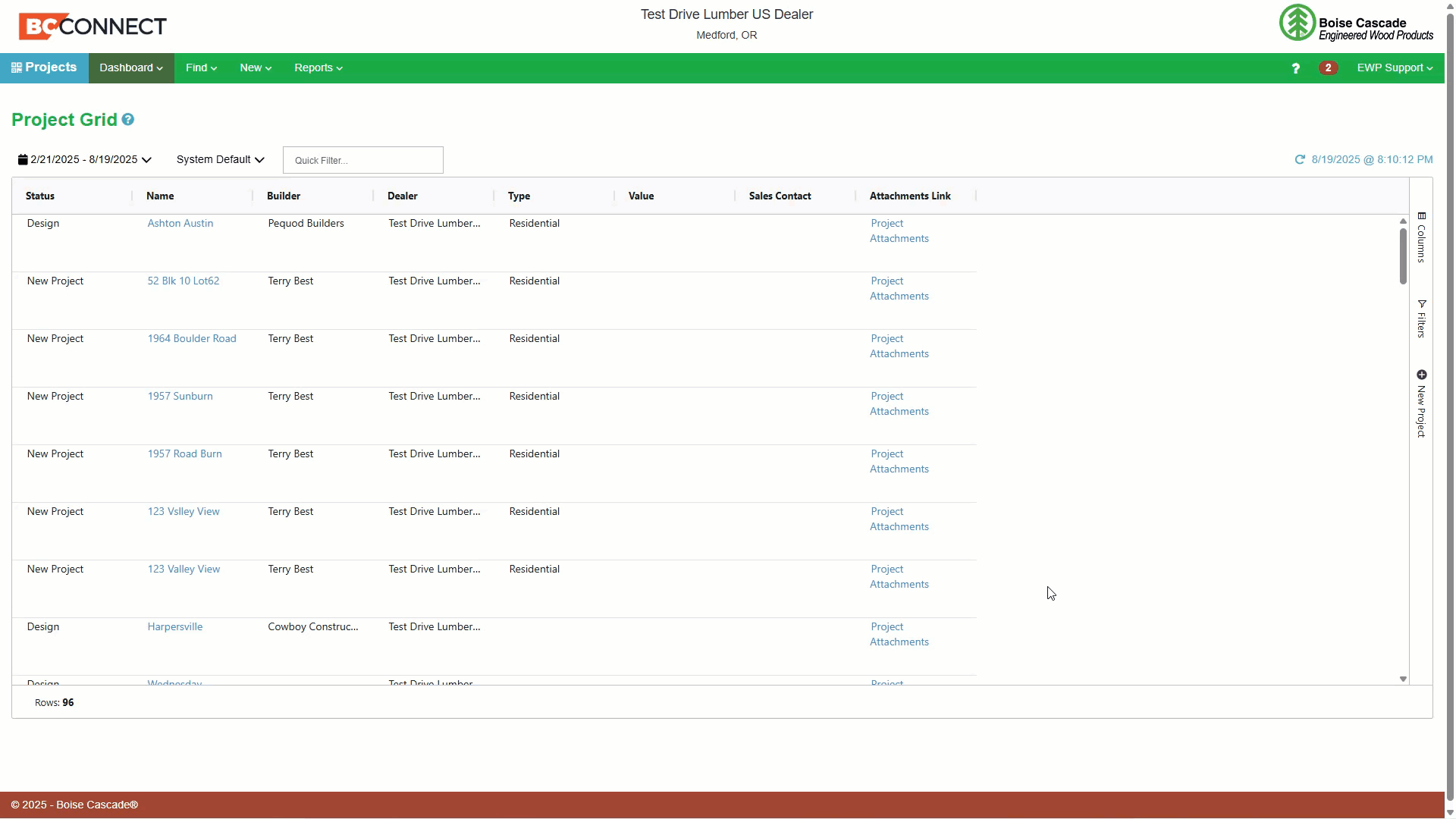This screenshot has width=1456, height=819.
Task: Click the Test Drive Lumber US Dealer heading
Action: click(726, 14)
